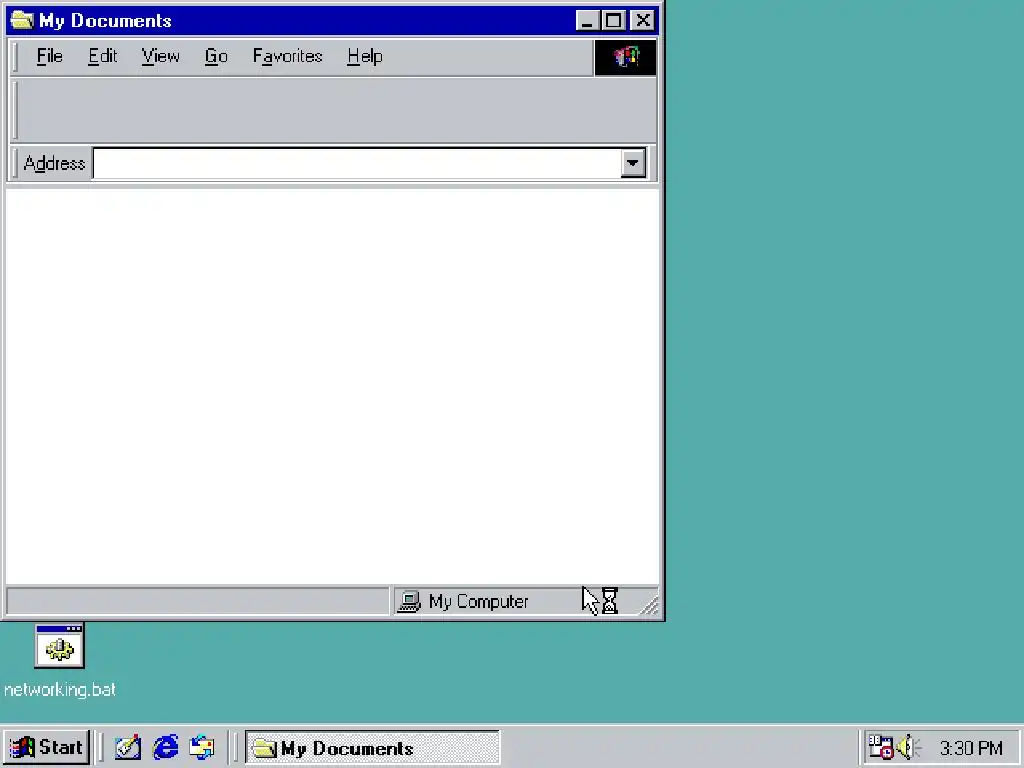Open the File menu
This screenshot has width=1024, height=768.
50,56
